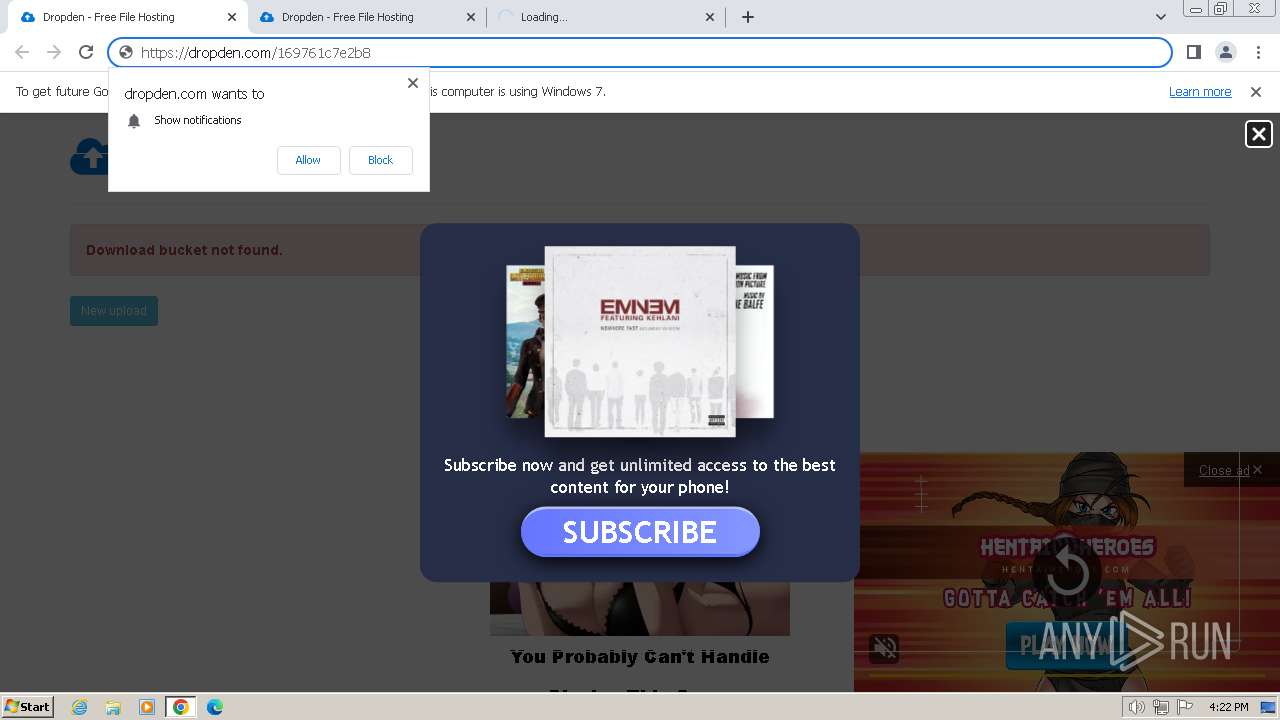
Task: Reload the page with refresh icon
Action: [86, 52]
